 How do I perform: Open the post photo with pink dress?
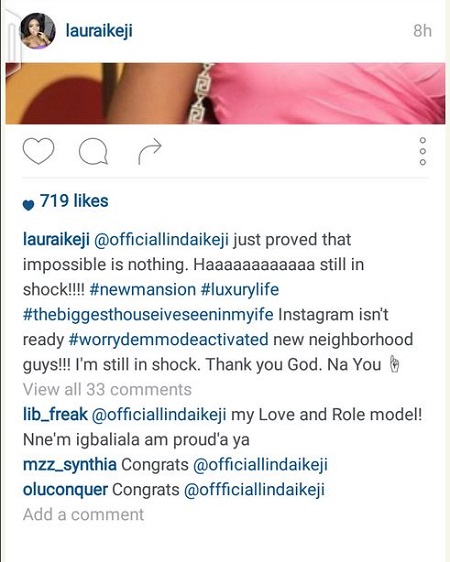tap(225, 94)
